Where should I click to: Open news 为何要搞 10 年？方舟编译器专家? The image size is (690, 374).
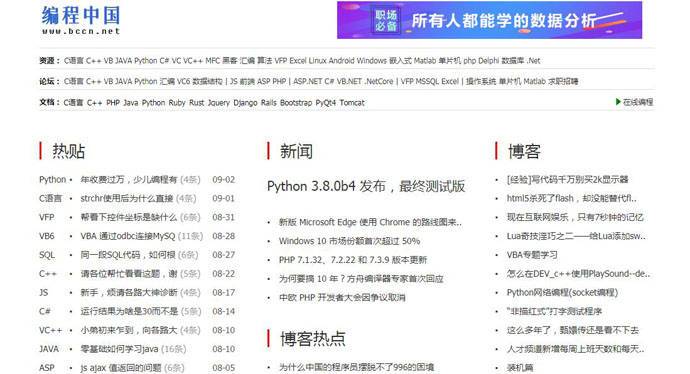361,279
